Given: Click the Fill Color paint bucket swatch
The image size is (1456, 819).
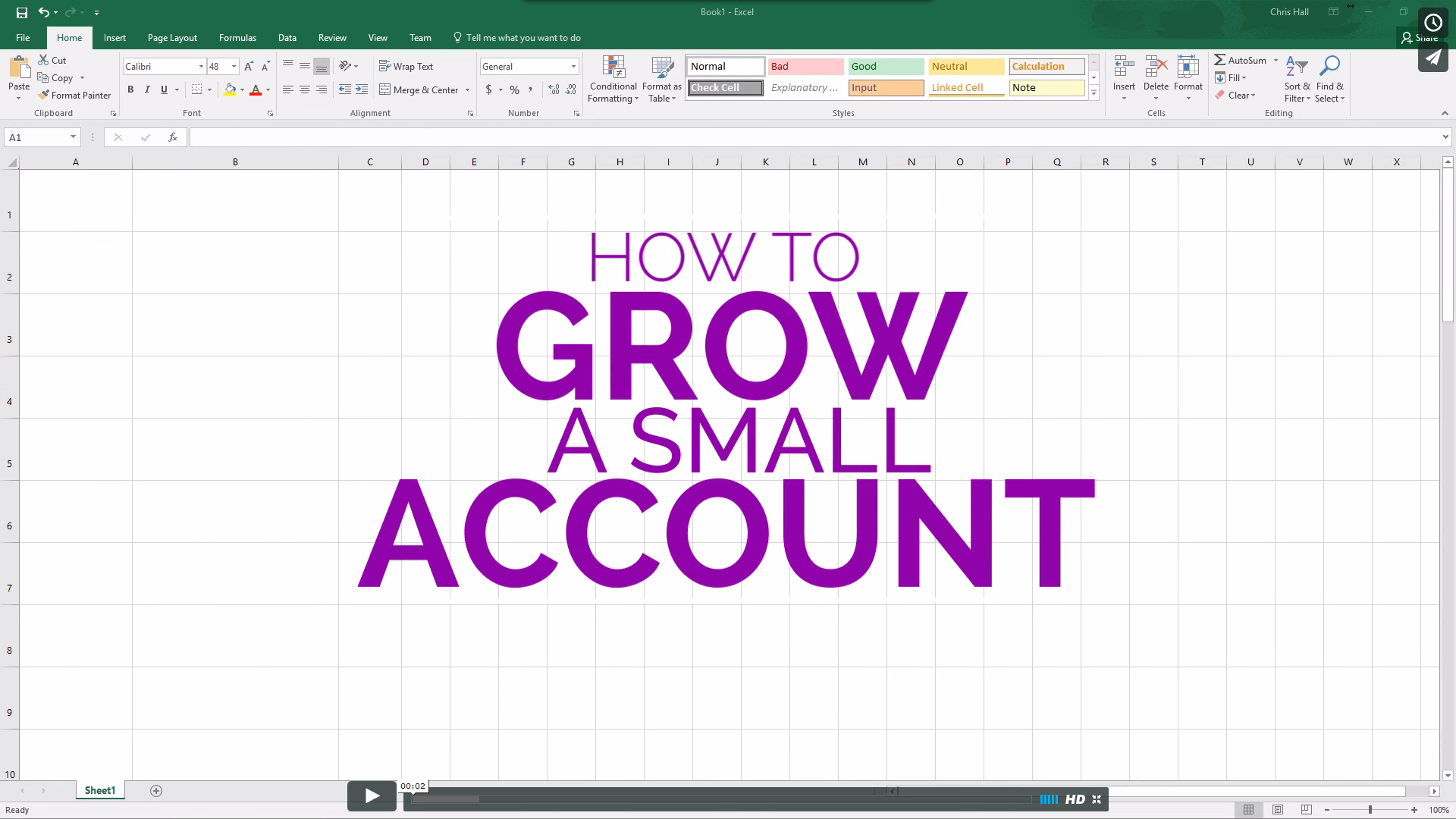Looking at the screenshot, I should click(230, 89).
